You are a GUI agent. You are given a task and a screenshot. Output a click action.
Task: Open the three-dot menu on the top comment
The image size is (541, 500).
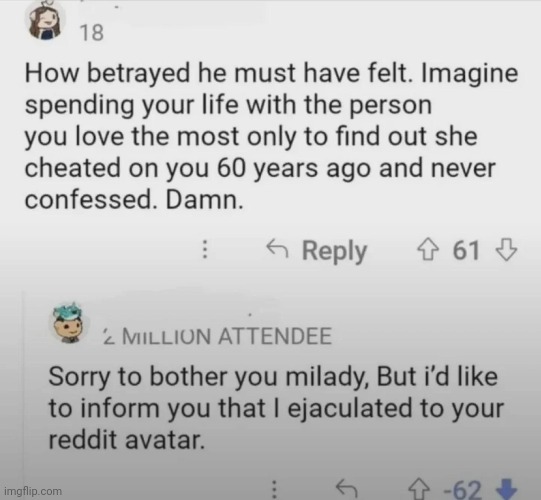(x=205, y=249)
